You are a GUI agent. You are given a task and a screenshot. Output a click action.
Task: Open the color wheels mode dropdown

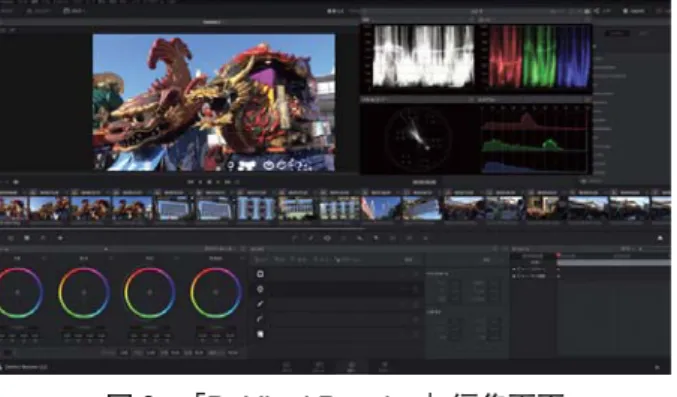[219, 249]
